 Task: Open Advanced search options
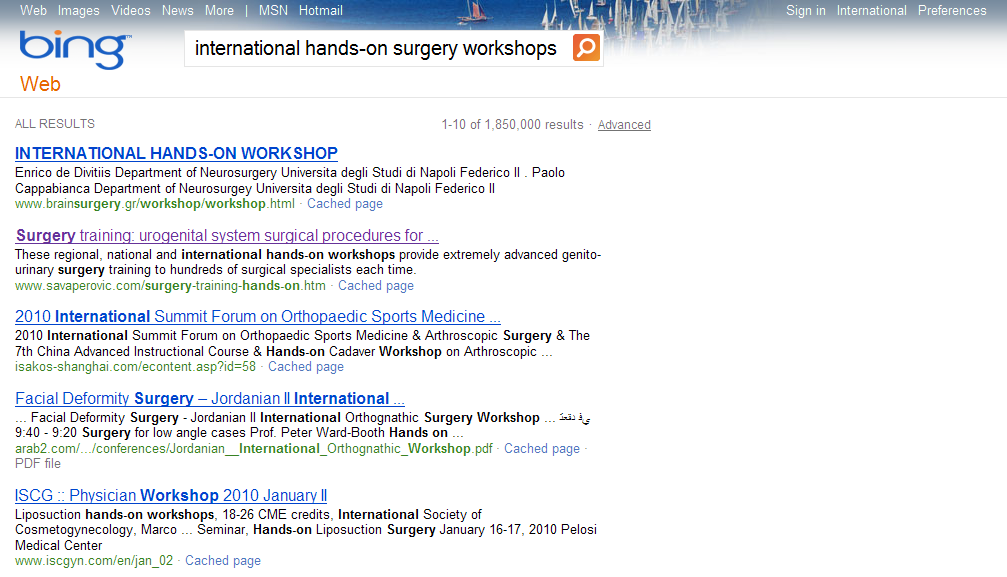(624, 125)
